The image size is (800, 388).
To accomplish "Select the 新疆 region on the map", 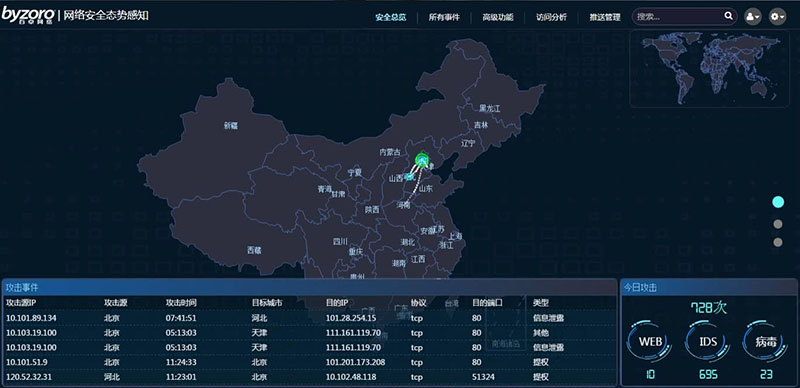I will point(231,125).
